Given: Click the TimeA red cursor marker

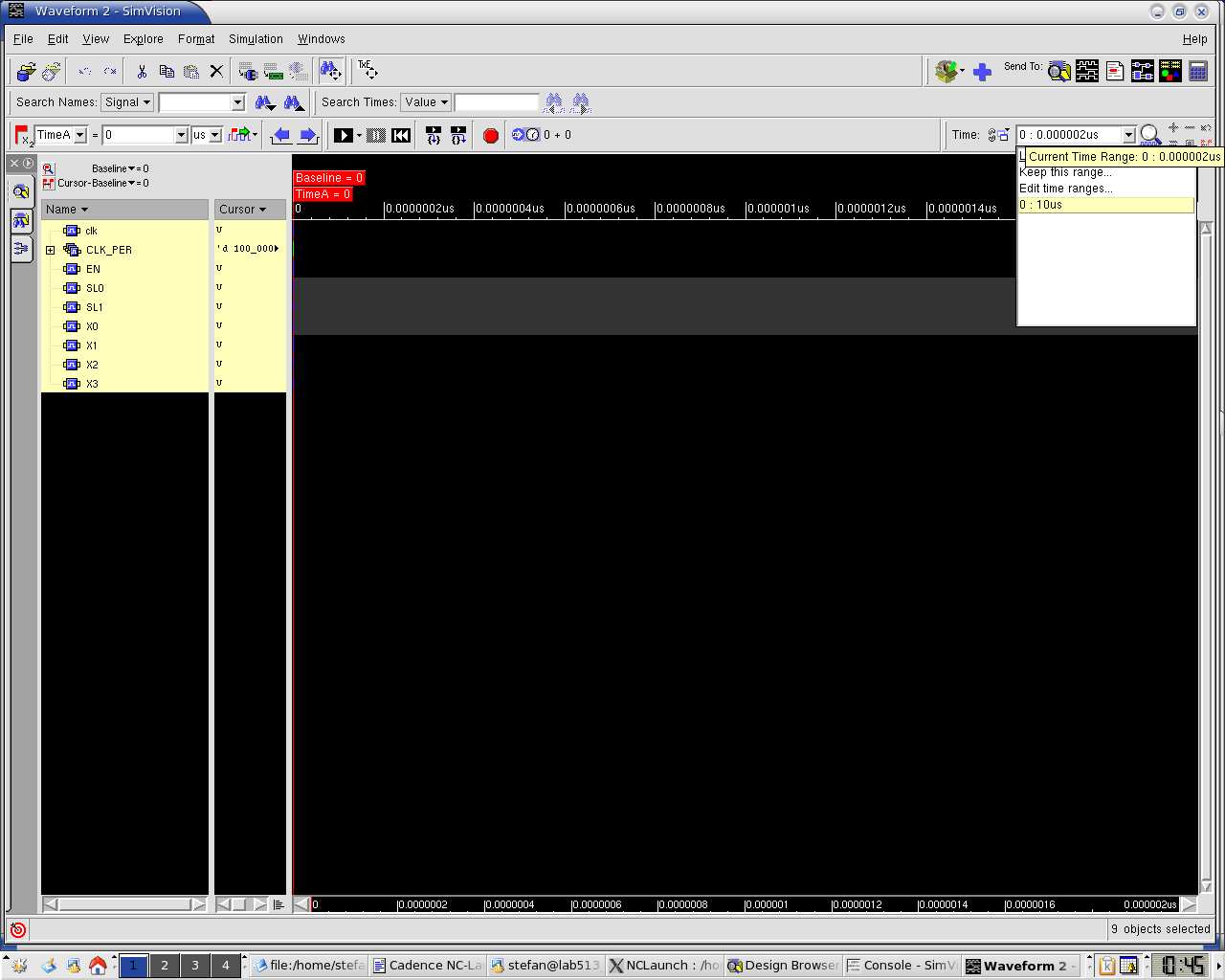Looking at the screenshot, I should pos(323,194).
